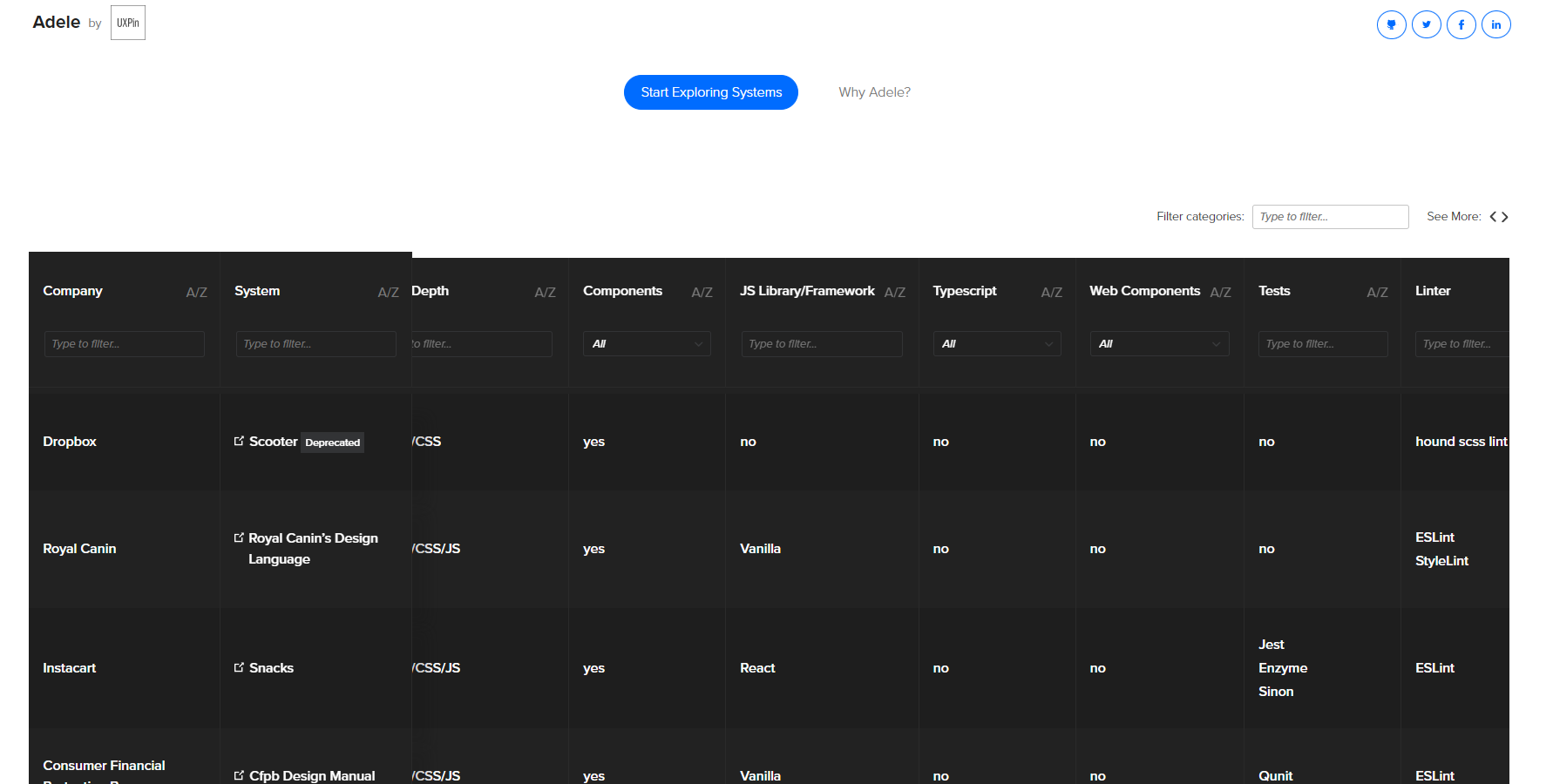Screen dimensions: 1553x784
Task: Open Royal Canin's Design Language link
Action: [x=313, y=549]
